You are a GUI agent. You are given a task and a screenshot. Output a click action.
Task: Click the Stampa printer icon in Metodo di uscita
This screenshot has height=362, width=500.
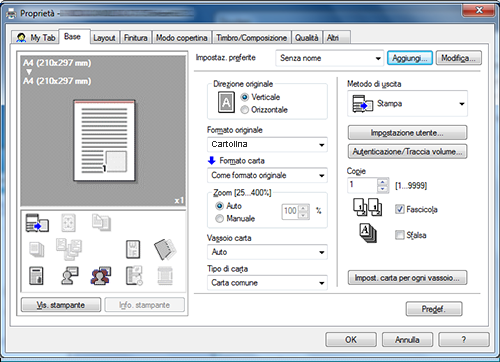click(363, 104)
